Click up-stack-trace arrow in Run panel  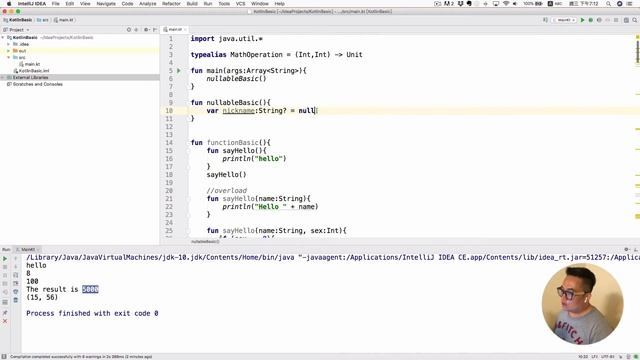(x=16, y=258)
